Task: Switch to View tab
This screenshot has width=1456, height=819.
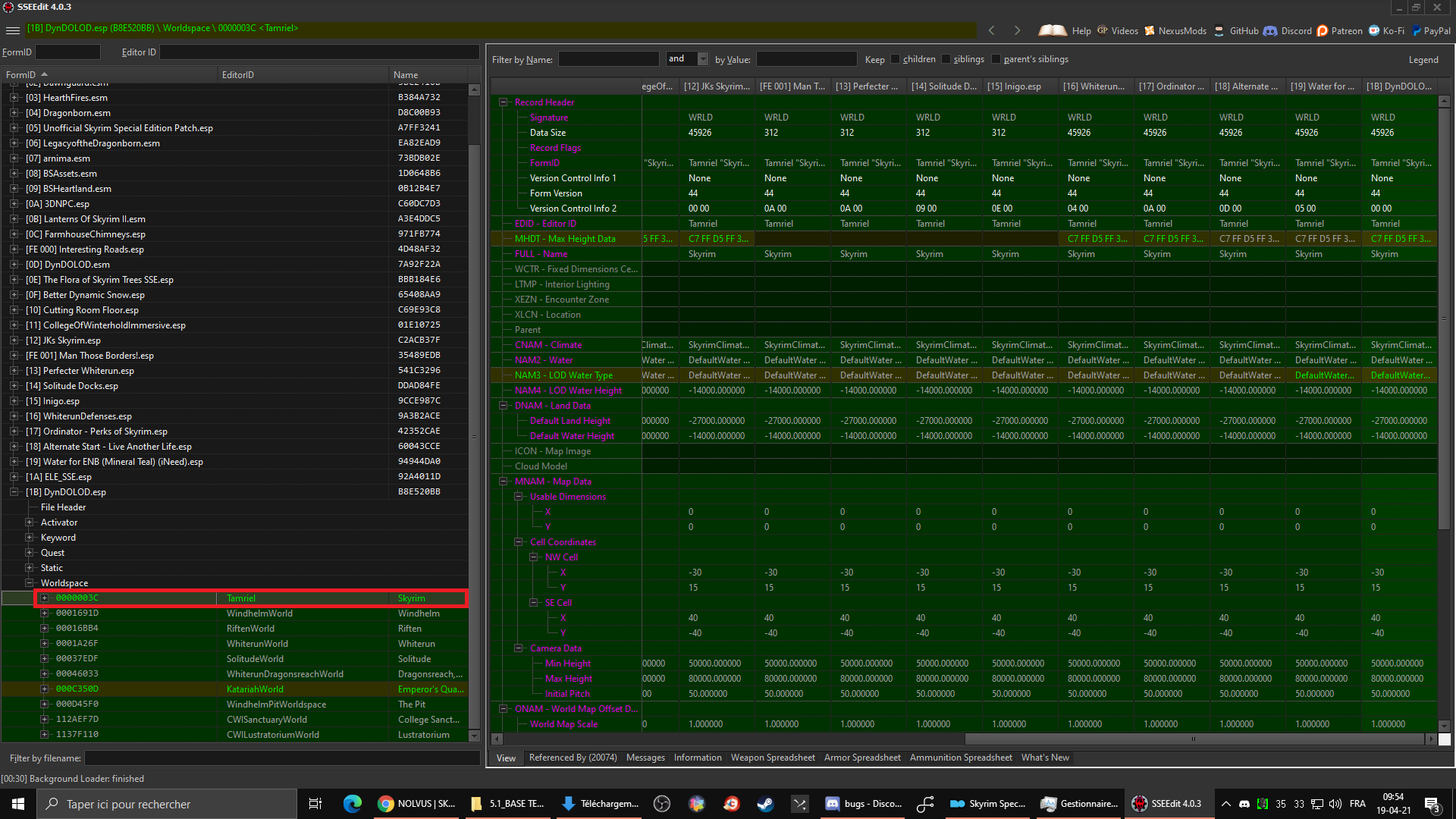Action: click(x=506, y=758)
